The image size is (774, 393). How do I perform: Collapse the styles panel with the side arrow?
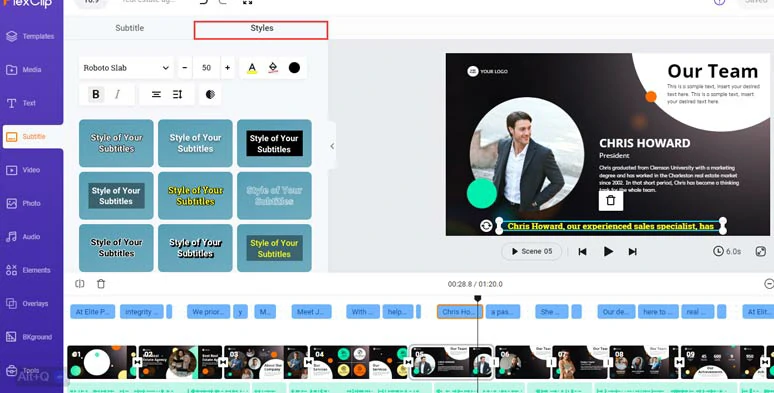click(x=332, y=146)
